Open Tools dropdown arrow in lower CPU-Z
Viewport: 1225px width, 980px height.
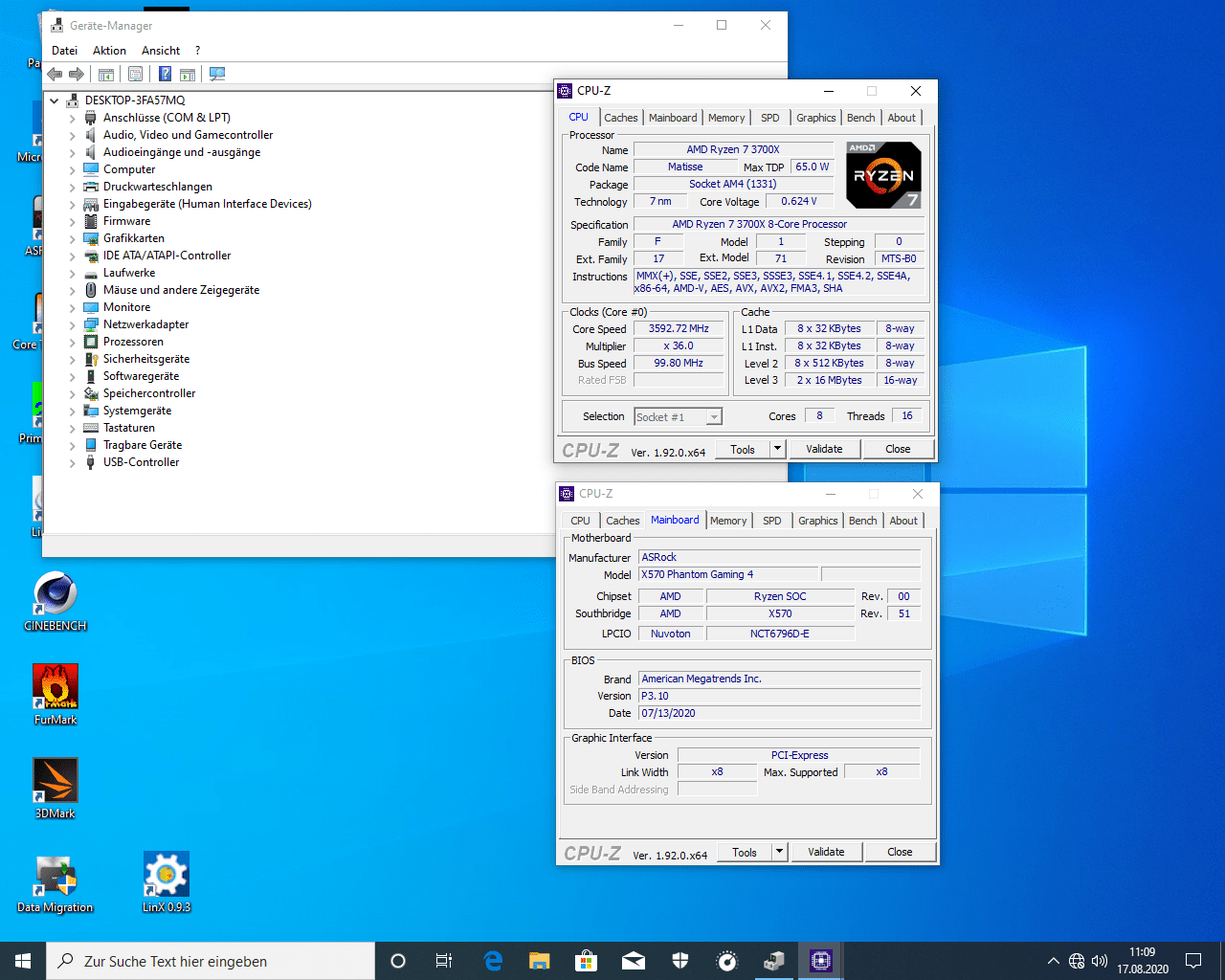[x=779, y=852]
